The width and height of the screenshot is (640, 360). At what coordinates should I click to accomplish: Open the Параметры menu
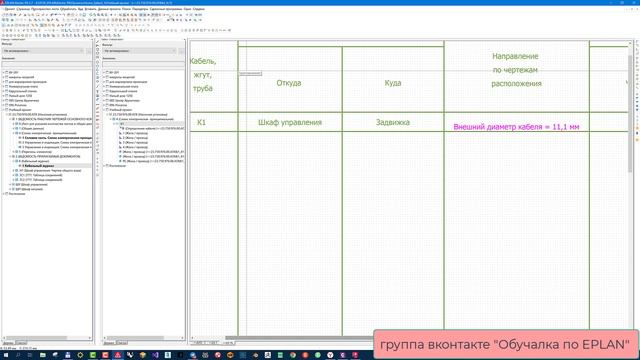[x=140, y=9]
